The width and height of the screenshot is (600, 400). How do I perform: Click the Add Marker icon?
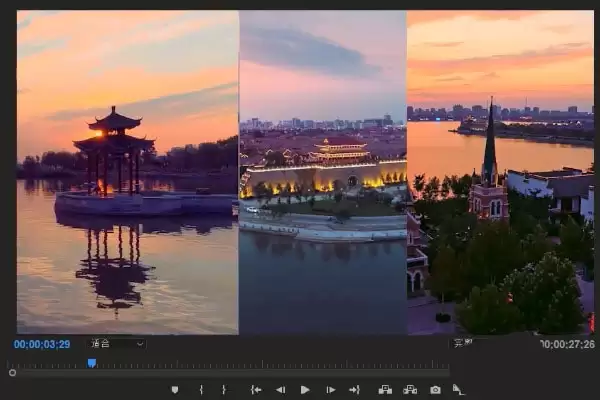pyautogui.click(x=175, y=390)
